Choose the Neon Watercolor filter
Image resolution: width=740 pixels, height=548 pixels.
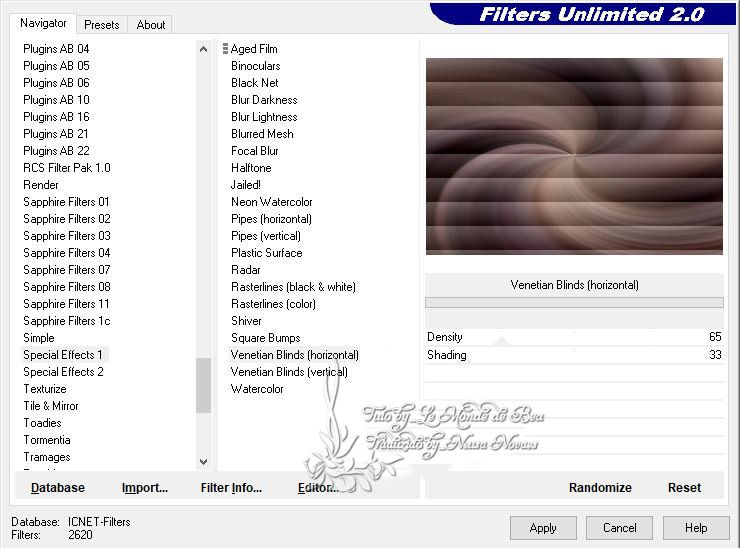tap(271, 202)
